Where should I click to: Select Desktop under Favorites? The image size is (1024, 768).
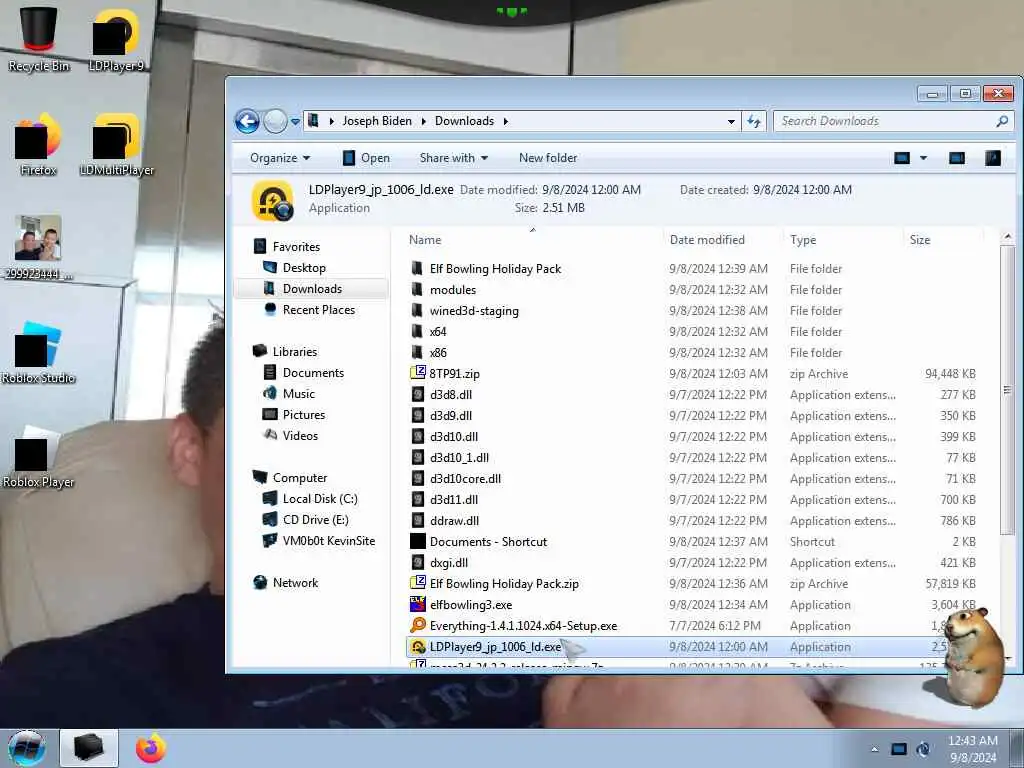tap(294, 268)
